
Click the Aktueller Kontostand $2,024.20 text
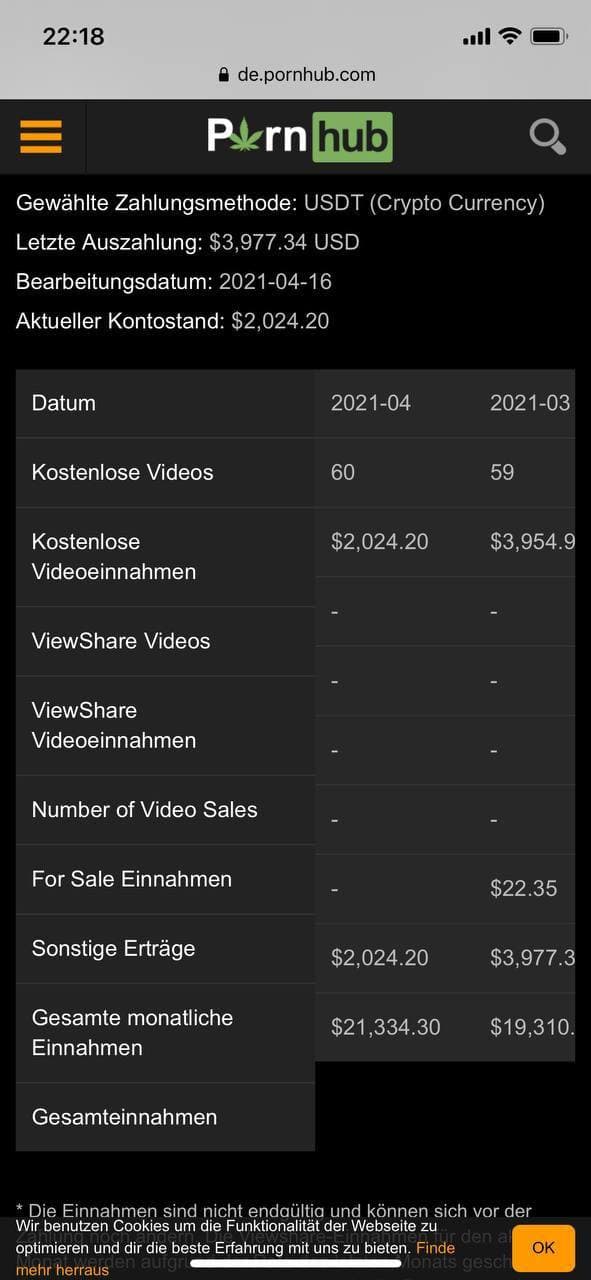[x=172, y=321]
